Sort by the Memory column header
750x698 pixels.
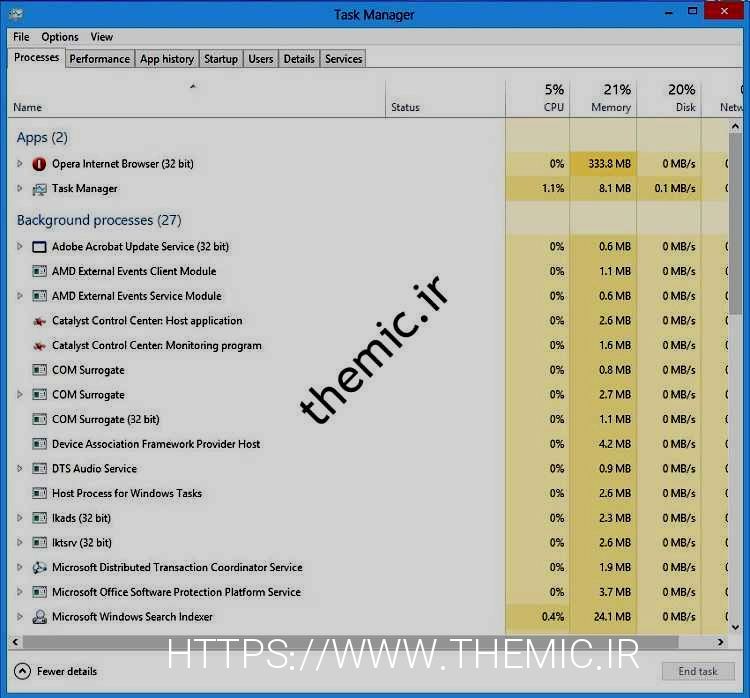pos(603,99)
